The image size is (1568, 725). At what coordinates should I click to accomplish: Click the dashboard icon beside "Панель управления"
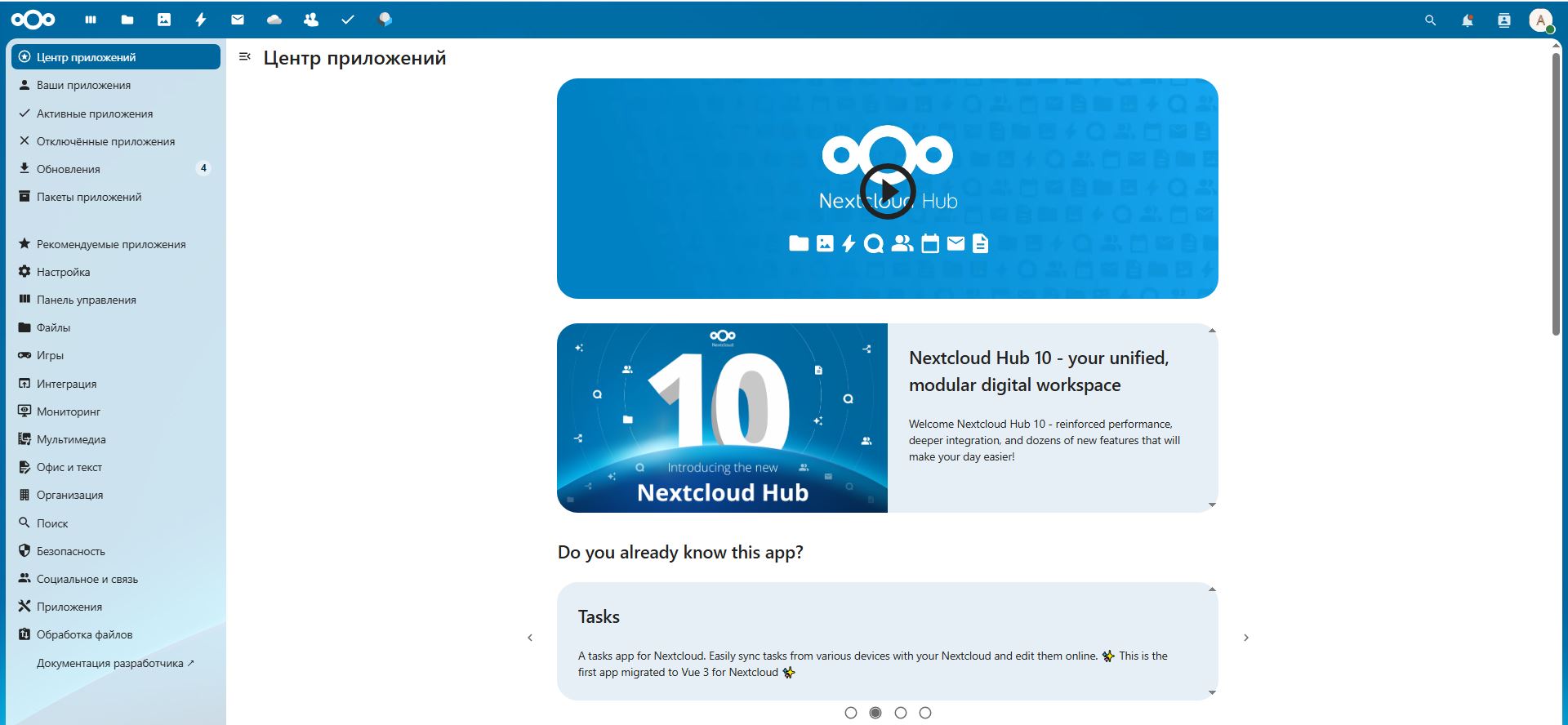point(24,299)
